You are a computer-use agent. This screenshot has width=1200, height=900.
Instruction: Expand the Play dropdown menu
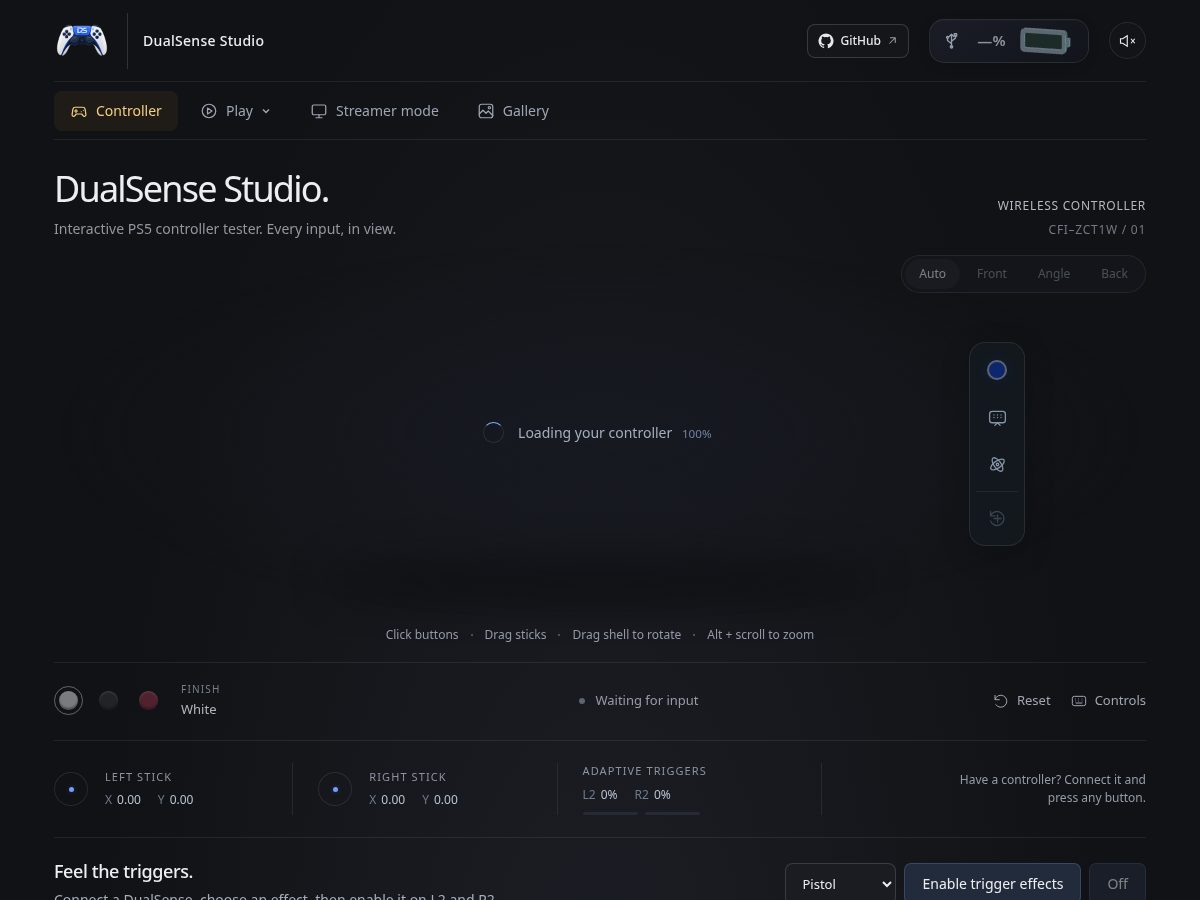(x=236, y=111)
